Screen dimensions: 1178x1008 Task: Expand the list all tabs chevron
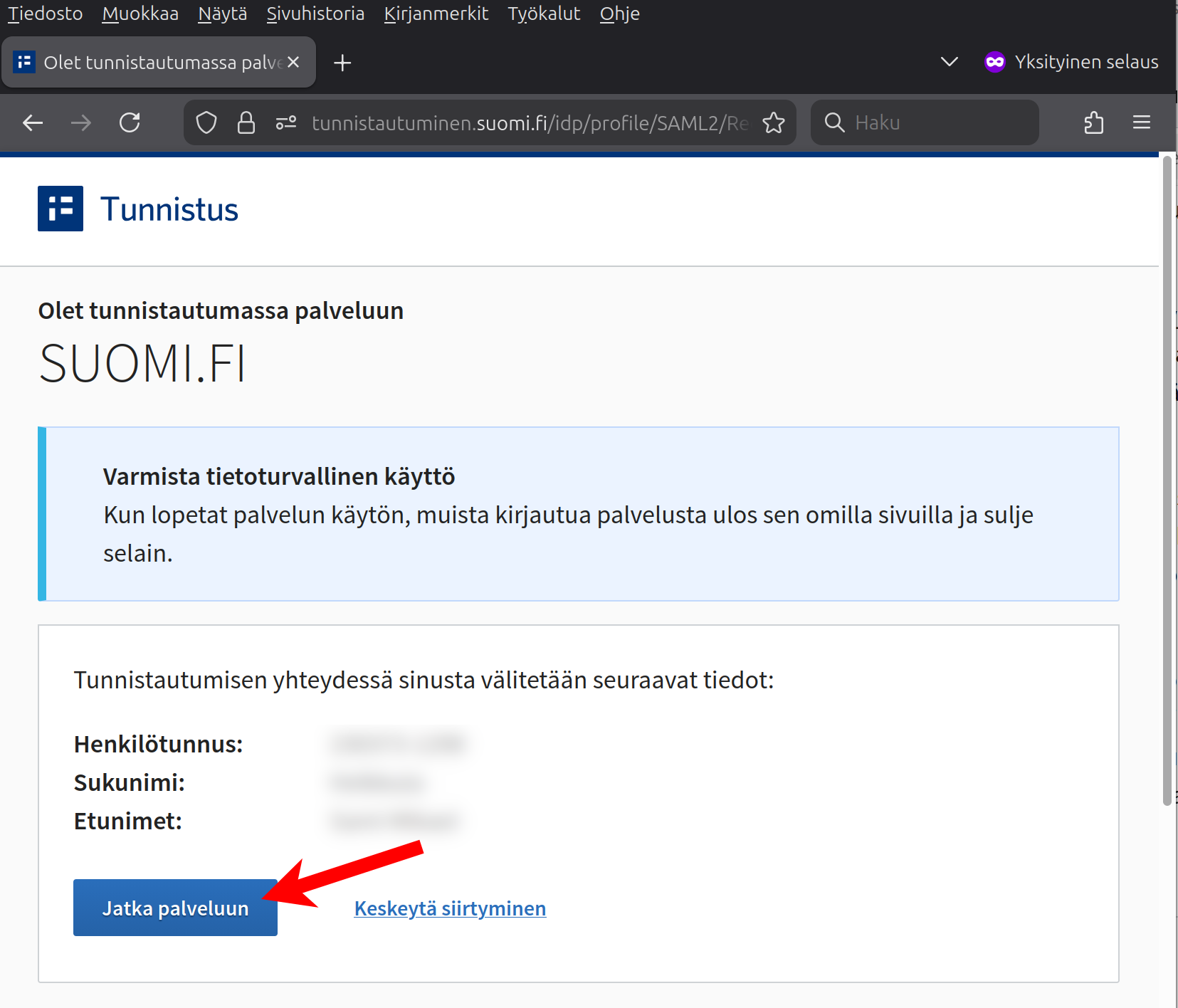[949, 62]
